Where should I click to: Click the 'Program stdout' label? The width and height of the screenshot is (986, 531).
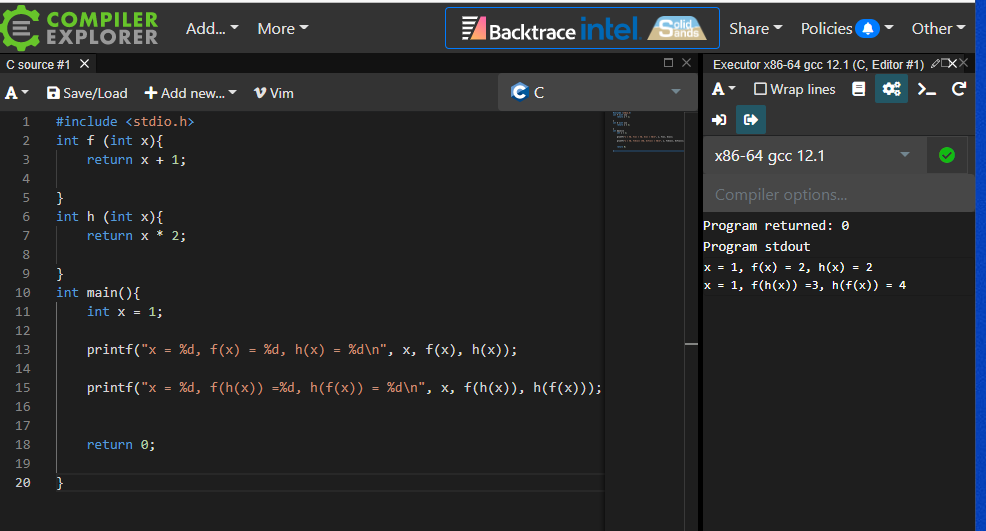click(x=756, y=247)
